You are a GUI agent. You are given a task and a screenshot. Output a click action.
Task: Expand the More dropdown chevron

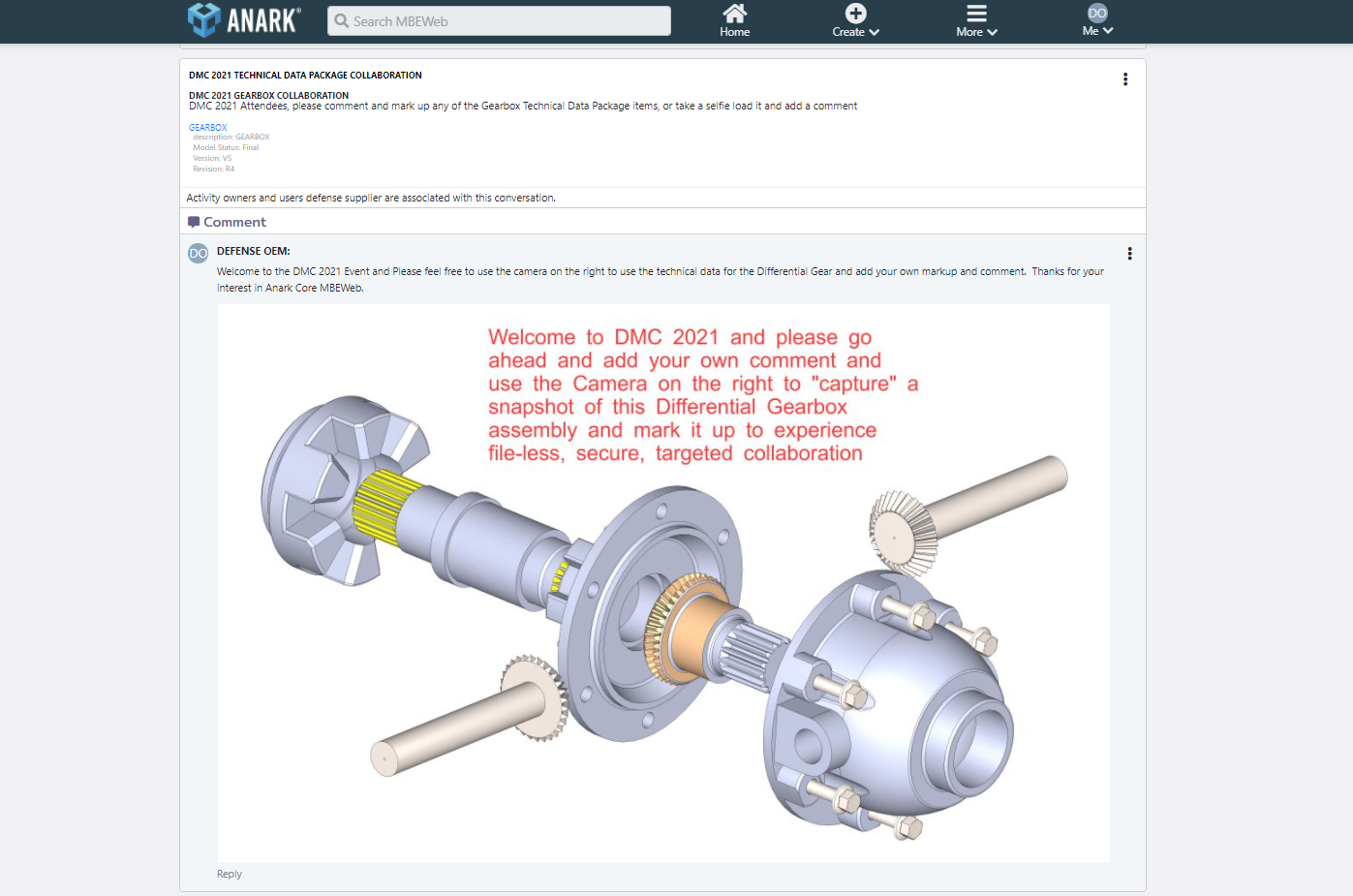coord(993,32)
